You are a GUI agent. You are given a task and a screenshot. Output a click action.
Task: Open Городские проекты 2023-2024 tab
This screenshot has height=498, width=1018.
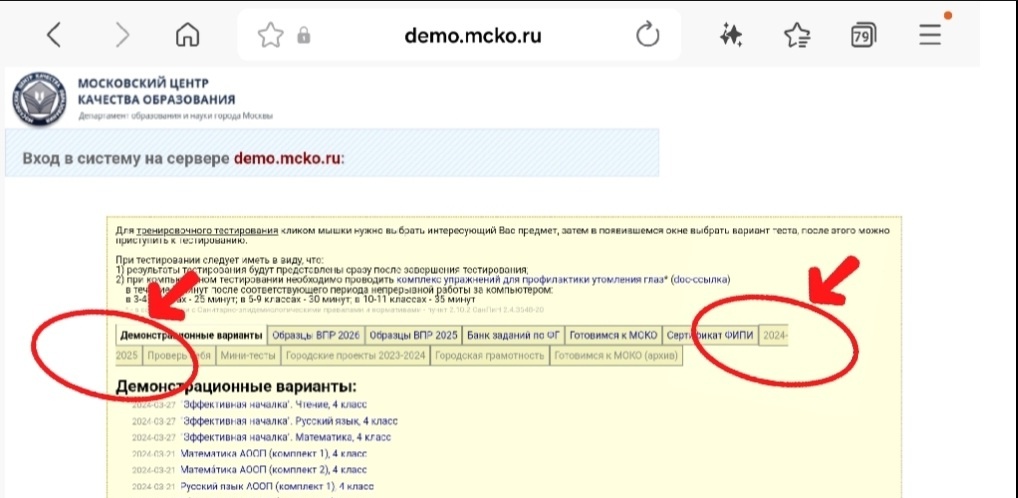tap(356, 356)
